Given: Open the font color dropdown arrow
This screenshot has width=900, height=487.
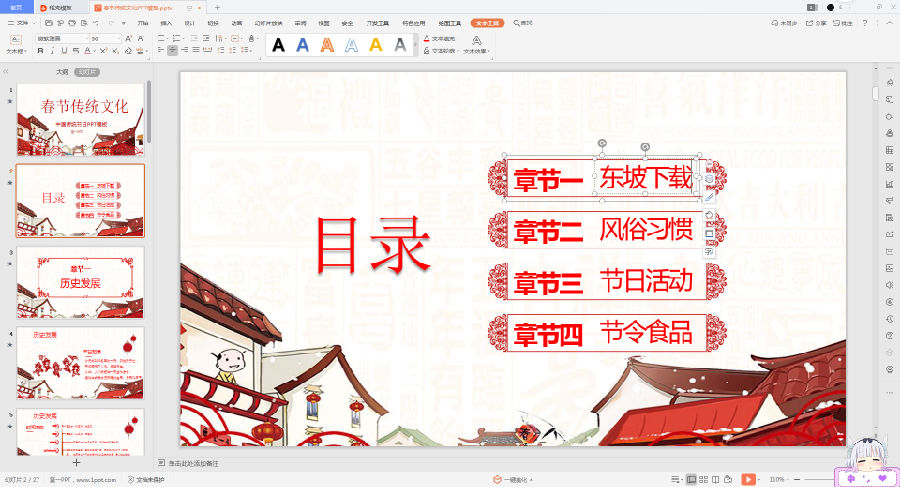Looking at the screenshot, I should click(94, 51).
